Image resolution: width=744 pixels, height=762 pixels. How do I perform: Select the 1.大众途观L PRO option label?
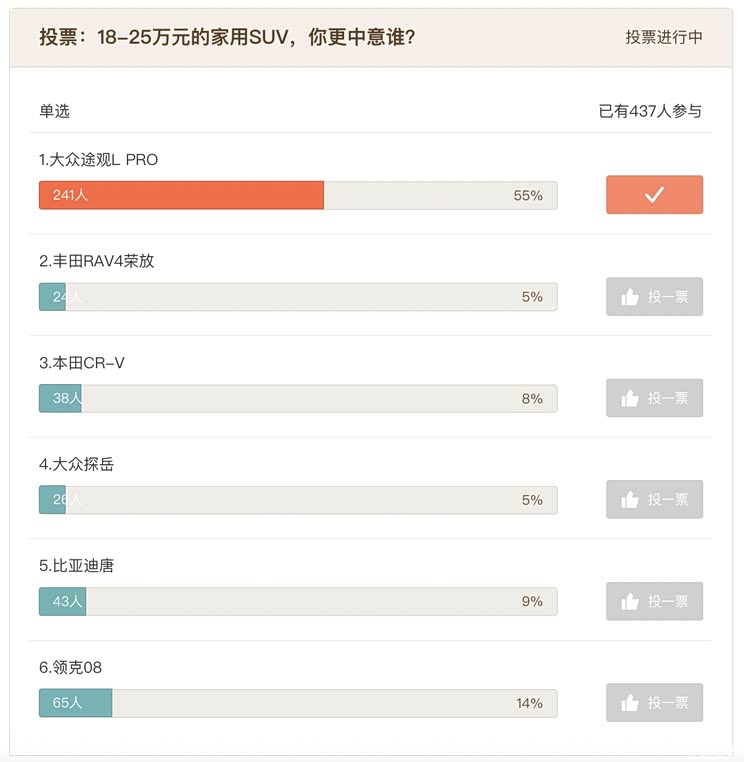[x=98, y=160]
